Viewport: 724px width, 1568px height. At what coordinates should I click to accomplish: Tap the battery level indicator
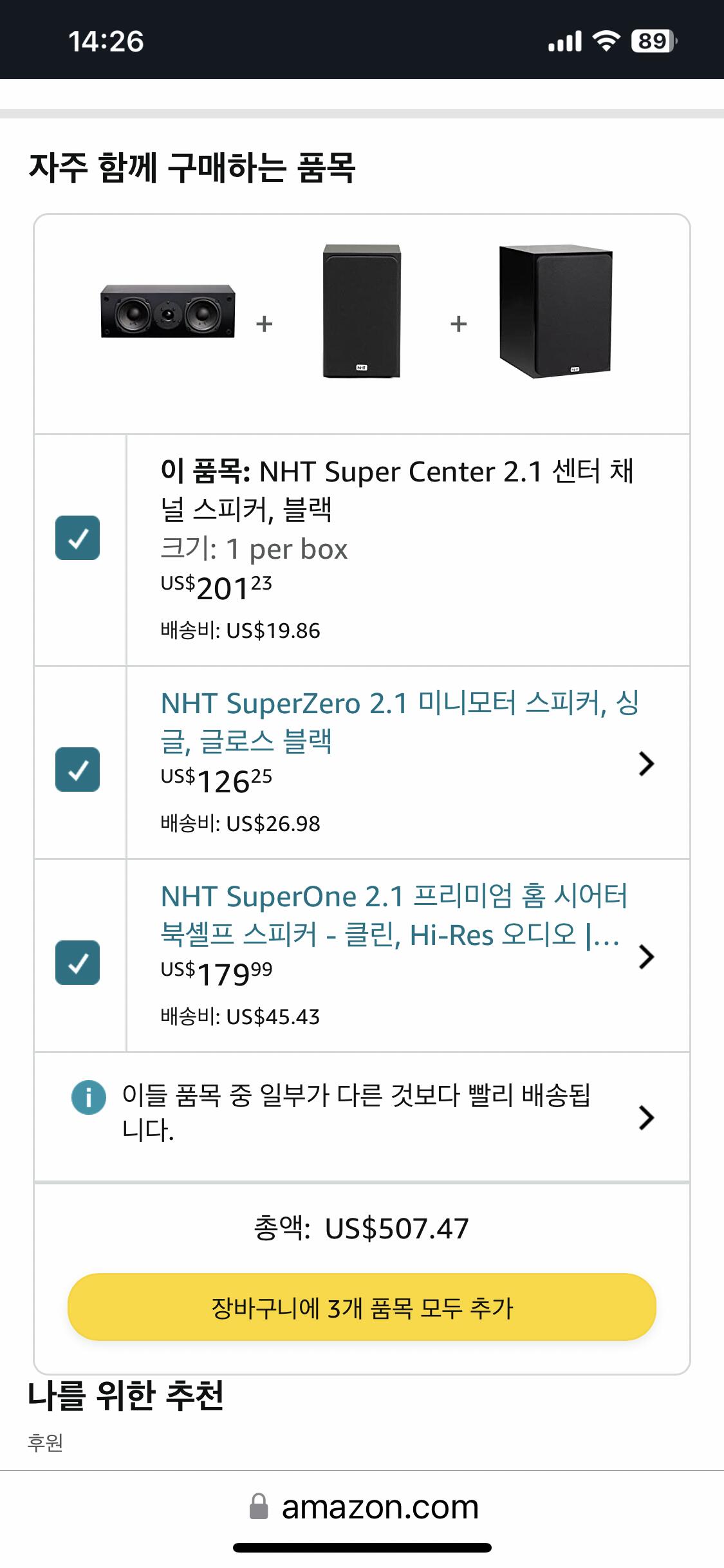[x=653, y=41]
